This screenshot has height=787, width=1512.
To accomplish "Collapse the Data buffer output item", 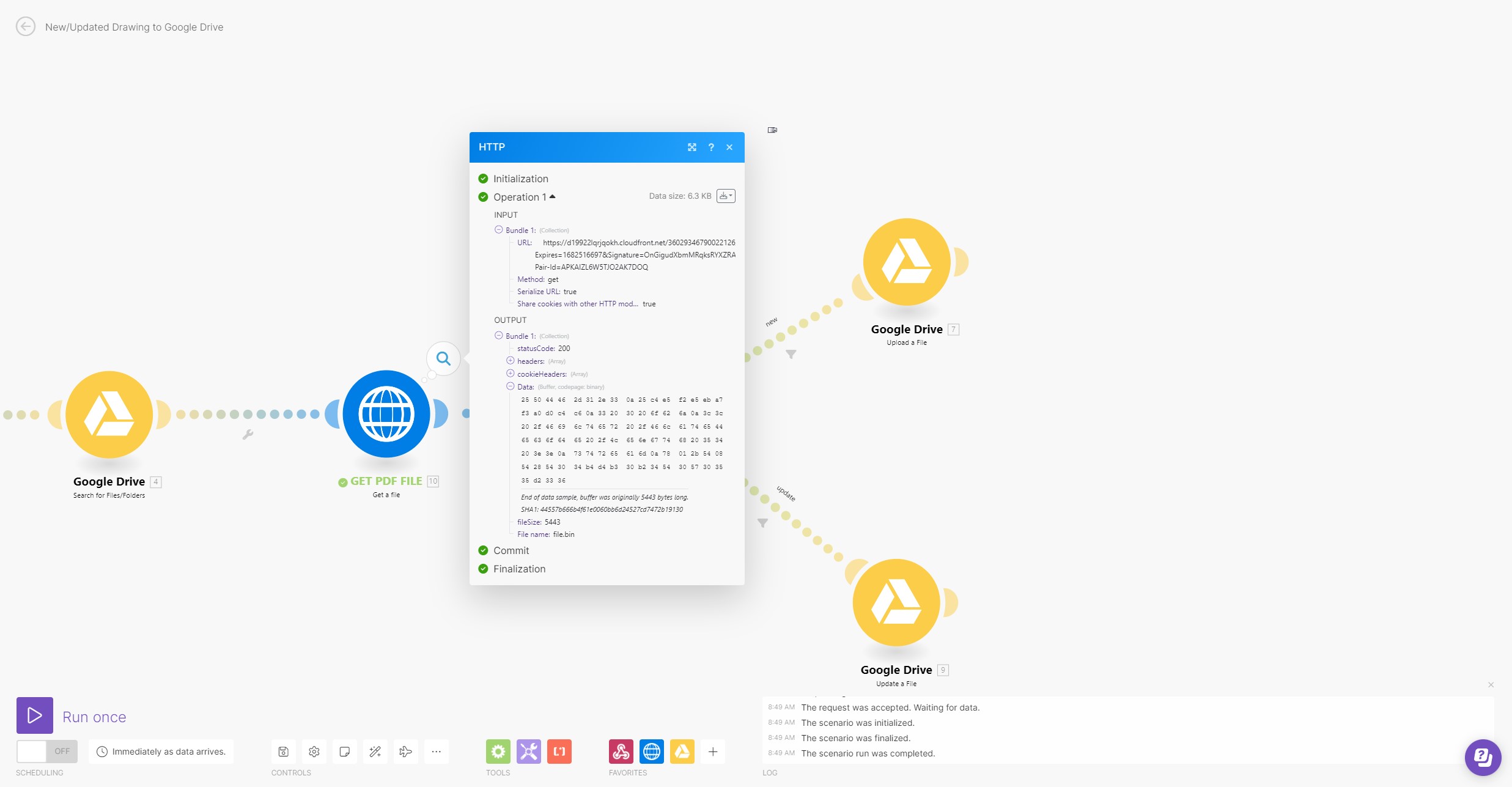I will tap(511, 386).
